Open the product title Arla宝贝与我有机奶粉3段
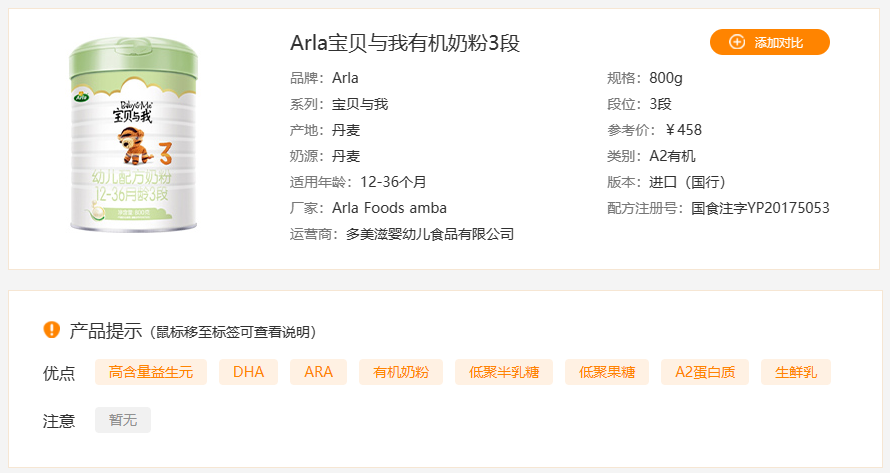The image size is (890, 473). [405, 43]
